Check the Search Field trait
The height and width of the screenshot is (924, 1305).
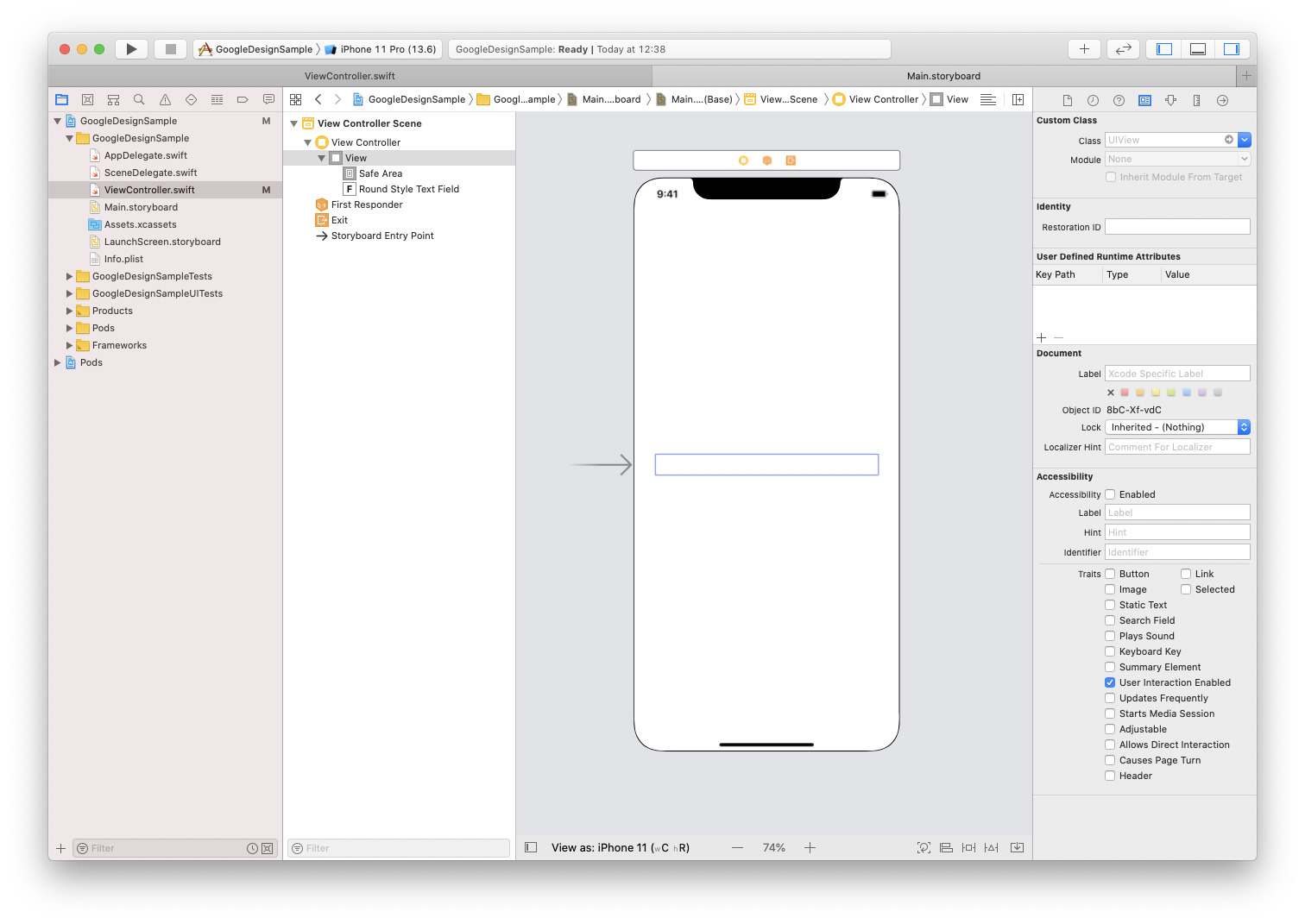pos(1111,620)
